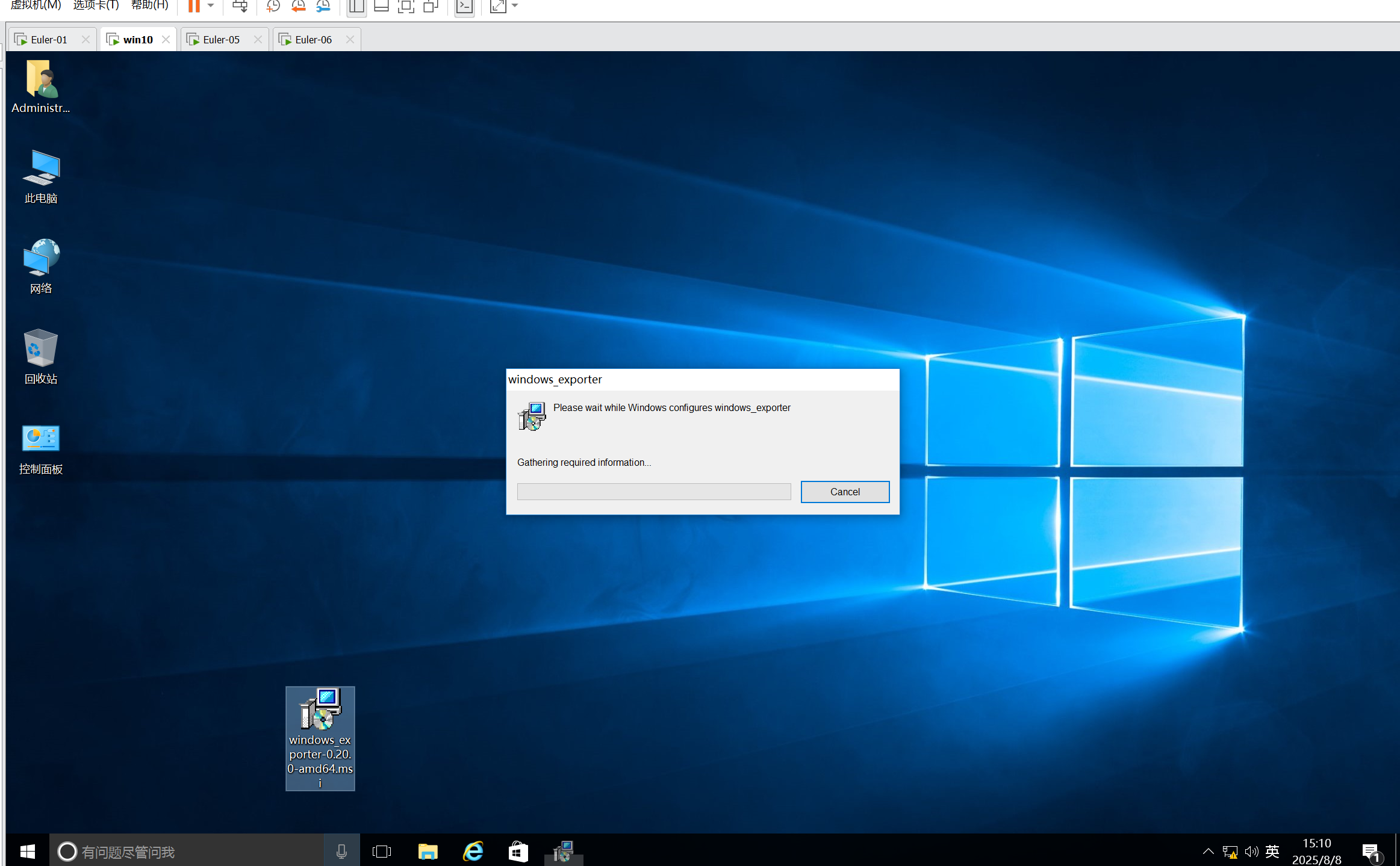The height and width of the screenshot is (866, 1400).
Task: Close the Euler-05 tab
Action: coord(258,40)
